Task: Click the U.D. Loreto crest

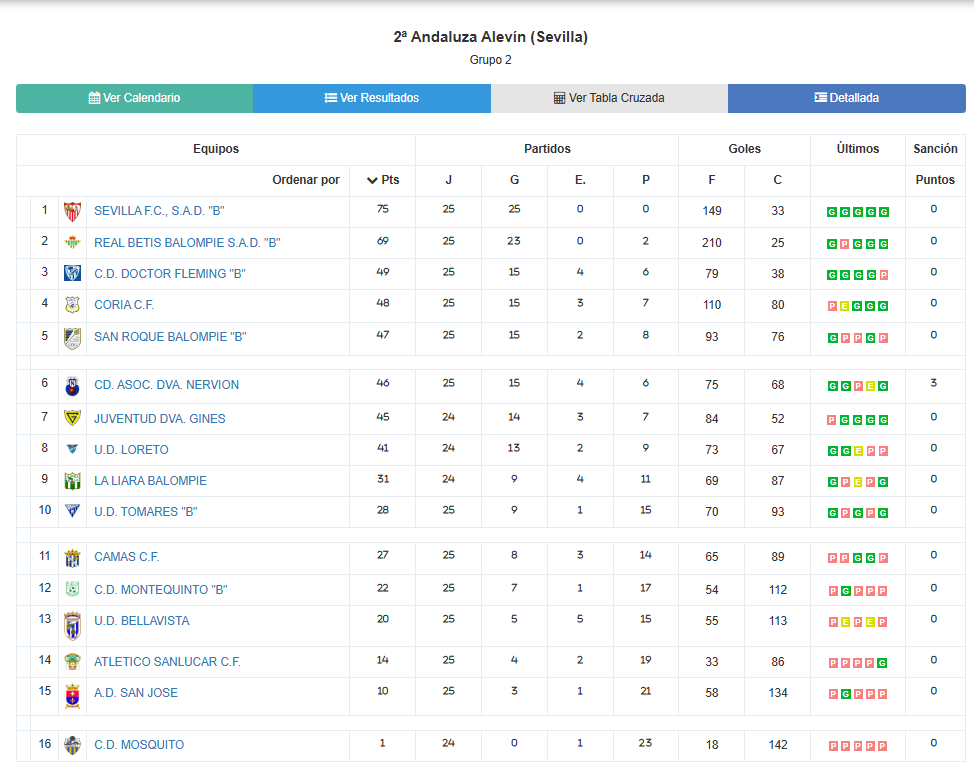Action: click(x=72, y=449)
